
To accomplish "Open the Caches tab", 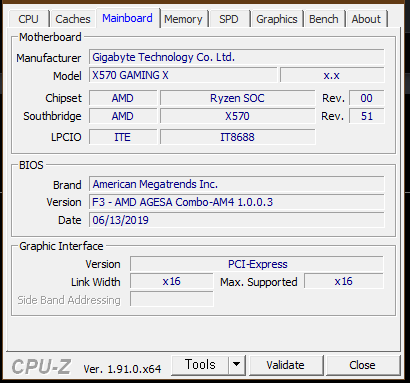I will pyautogui.click(x=73, y=19).
